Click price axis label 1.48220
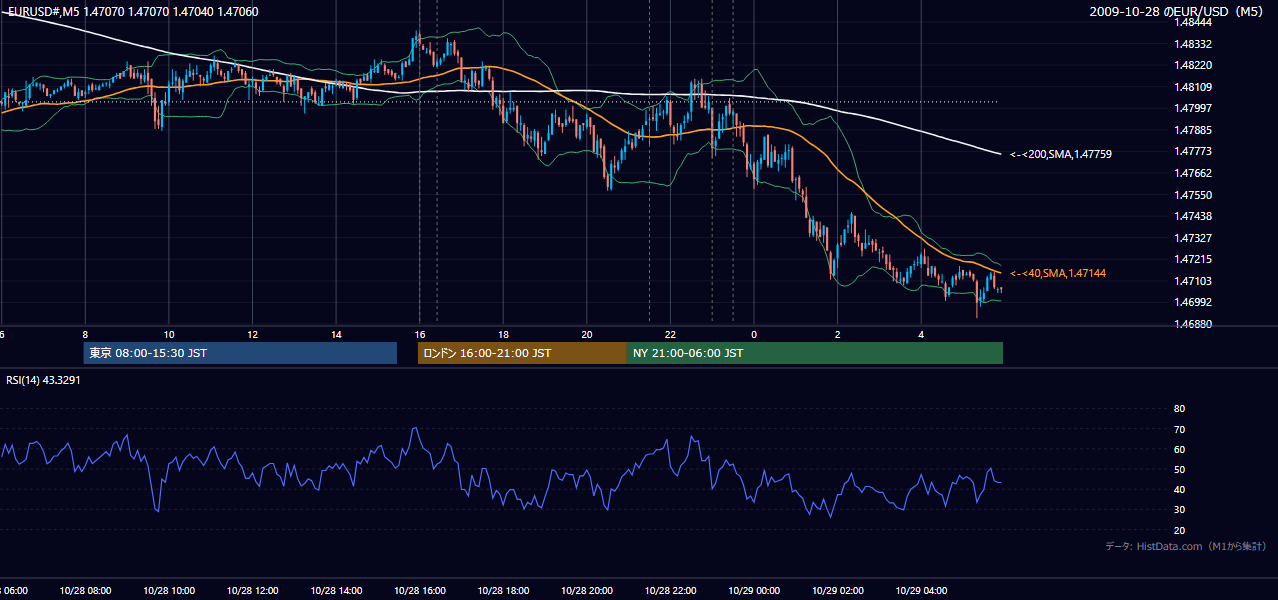 click(1194, 65)
